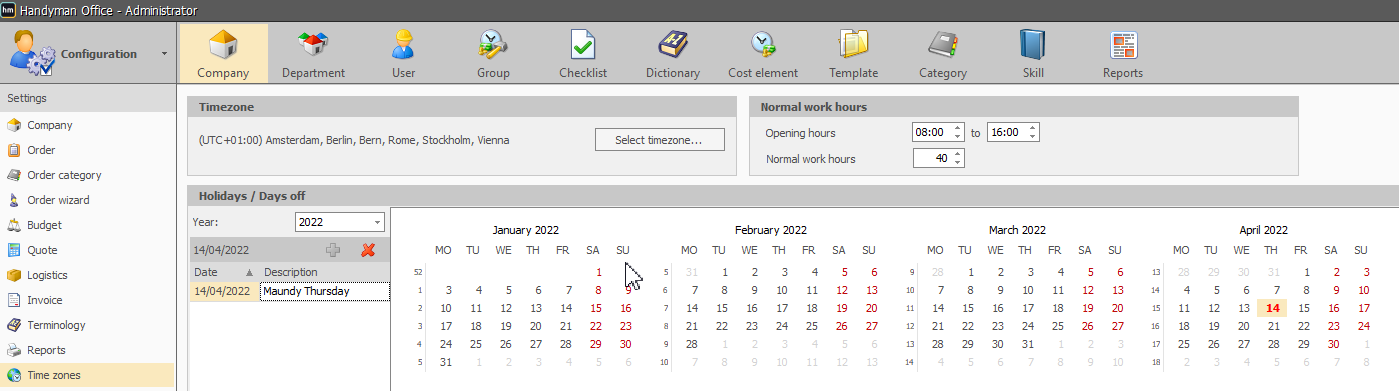The image size is (1399, 391).
Task: Select Company in Settings sidebar
Action: (87, 125)
